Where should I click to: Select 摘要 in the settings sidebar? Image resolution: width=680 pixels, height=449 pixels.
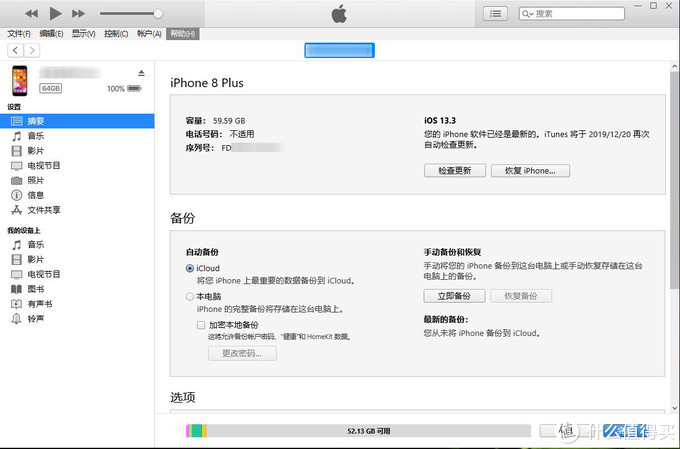(x=77, y=121)
